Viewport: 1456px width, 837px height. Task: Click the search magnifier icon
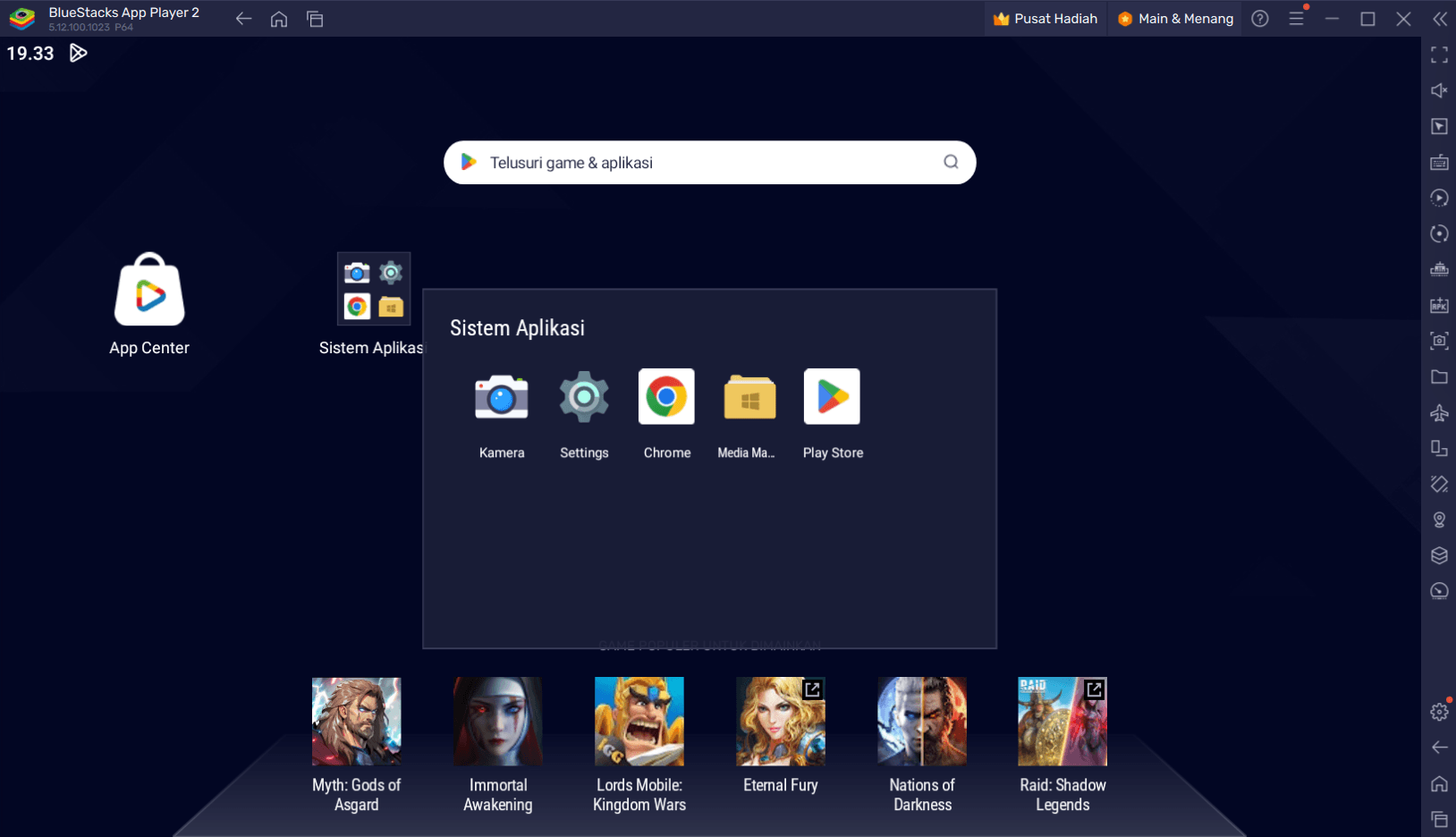click(x=951, y=162)
